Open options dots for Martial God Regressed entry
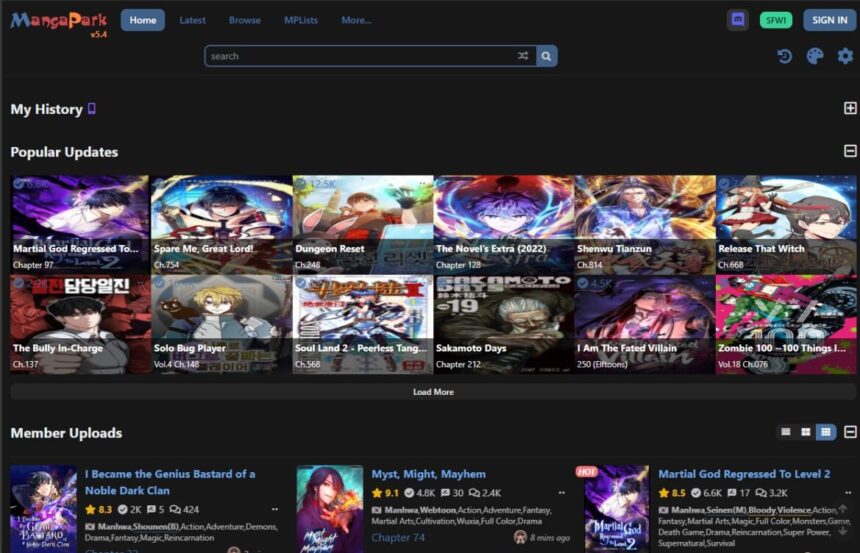This screenshot has width=860, height=553. 848,493
